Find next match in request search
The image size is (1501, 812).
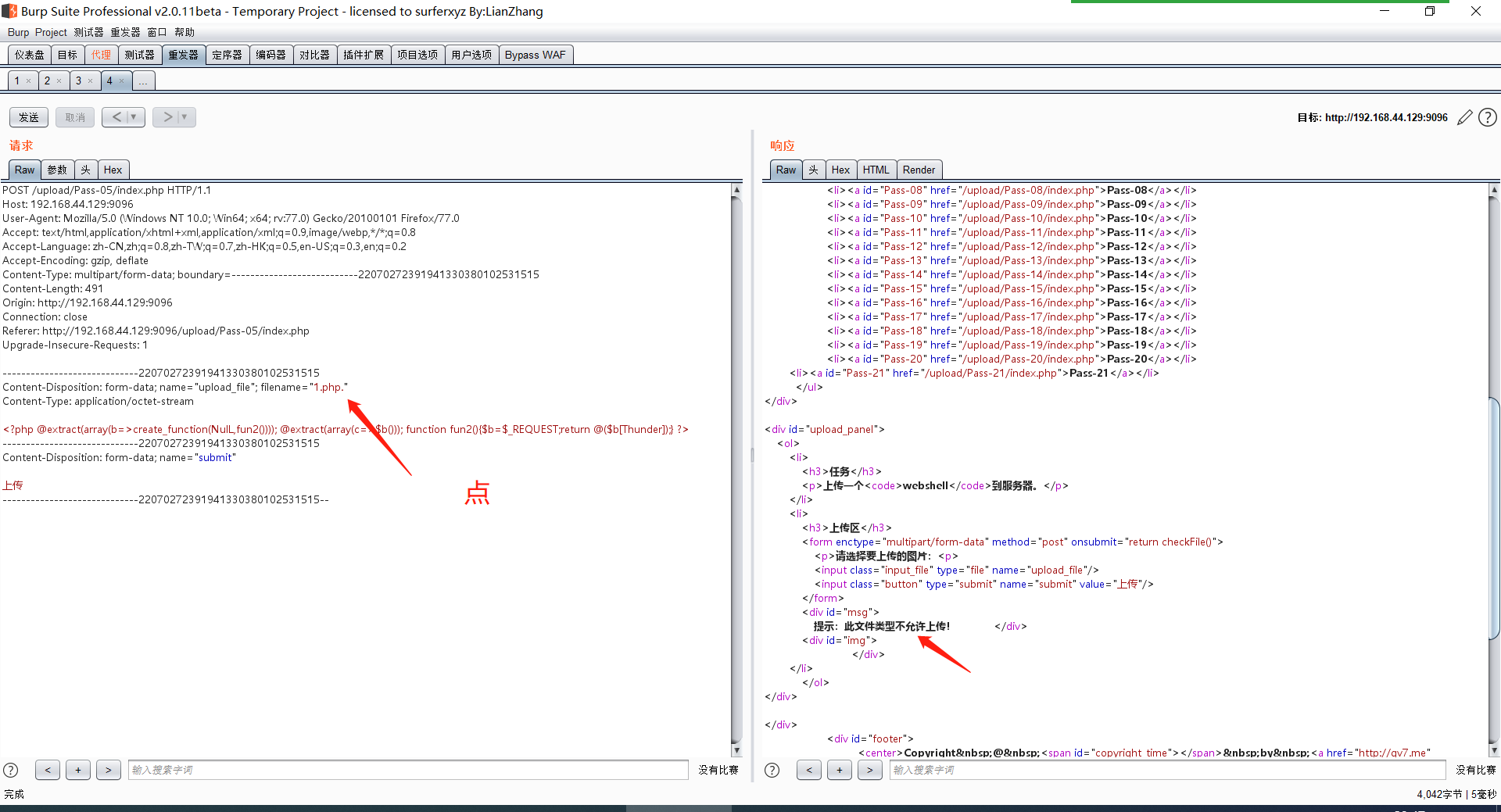click(x=109, y=770)
